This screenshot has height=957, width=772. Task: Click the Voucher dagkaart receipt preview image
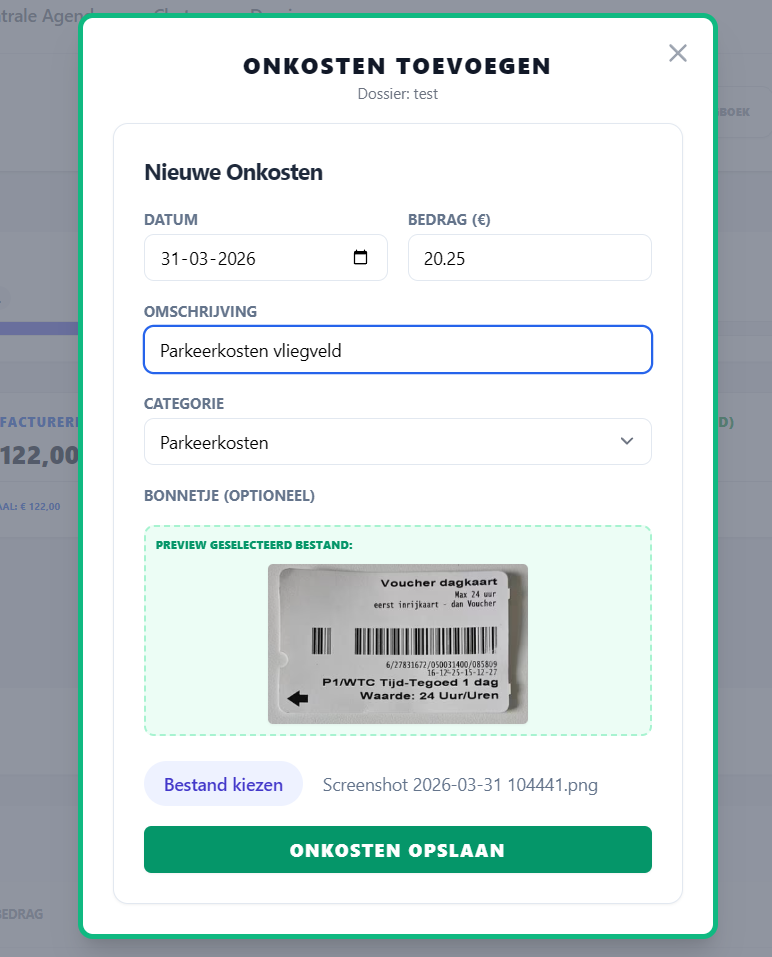[x=397, y=644]
